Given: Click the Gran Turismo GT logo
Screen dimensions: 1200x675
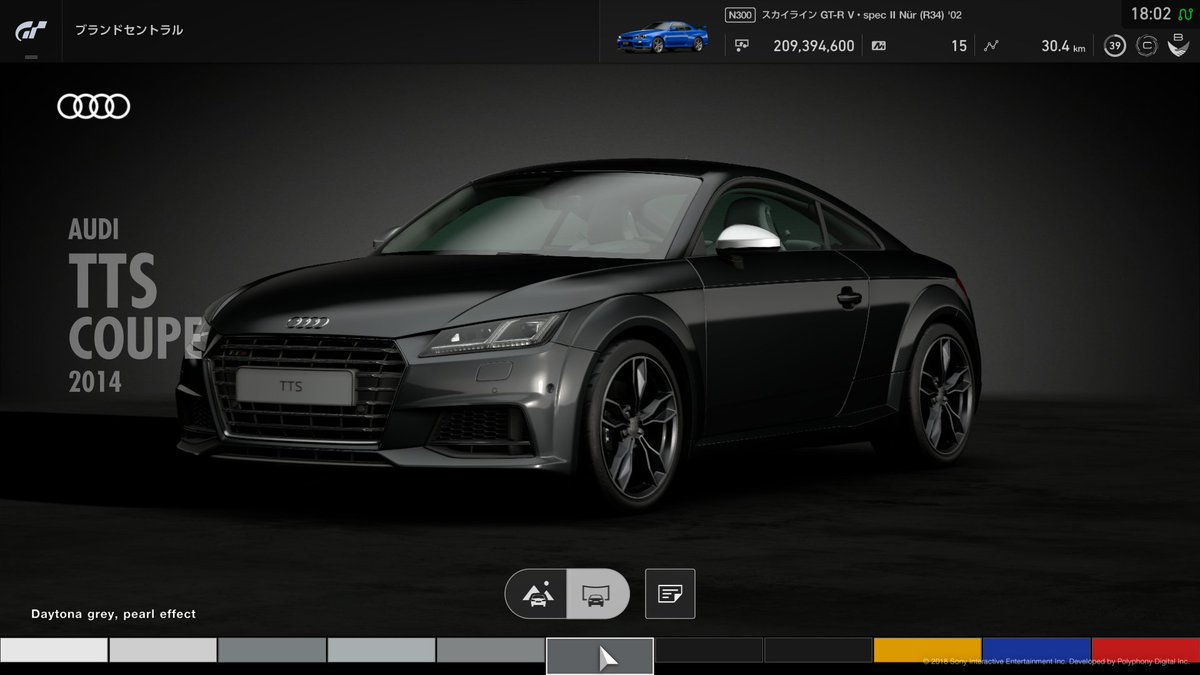Looking at the screenshot, I should 29,31.
